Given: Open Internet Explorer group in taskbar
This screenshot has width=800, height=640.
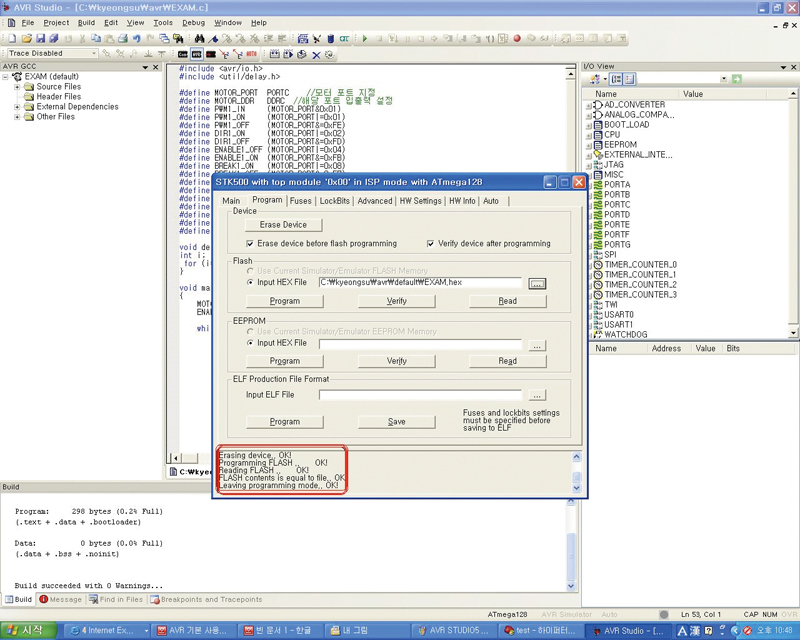Looking at the screenshot, I should click(x=109, y=630).
